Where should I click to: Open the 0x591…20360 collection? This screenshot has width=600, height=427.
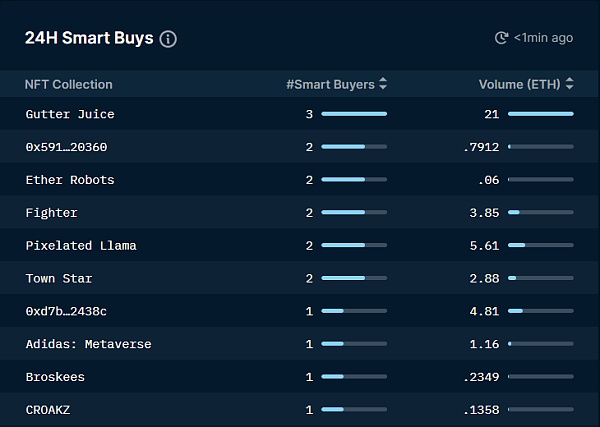66,147
